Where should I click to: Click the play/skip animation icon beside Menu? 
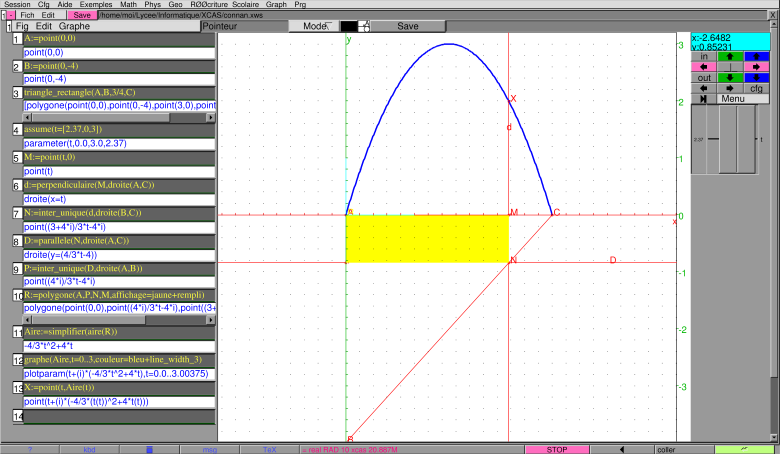pos(703,98)
